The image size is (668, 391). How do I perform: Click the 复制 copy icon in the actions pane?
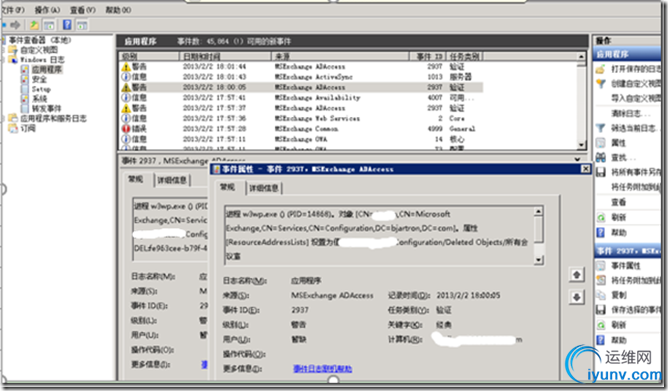click(600, 295)
